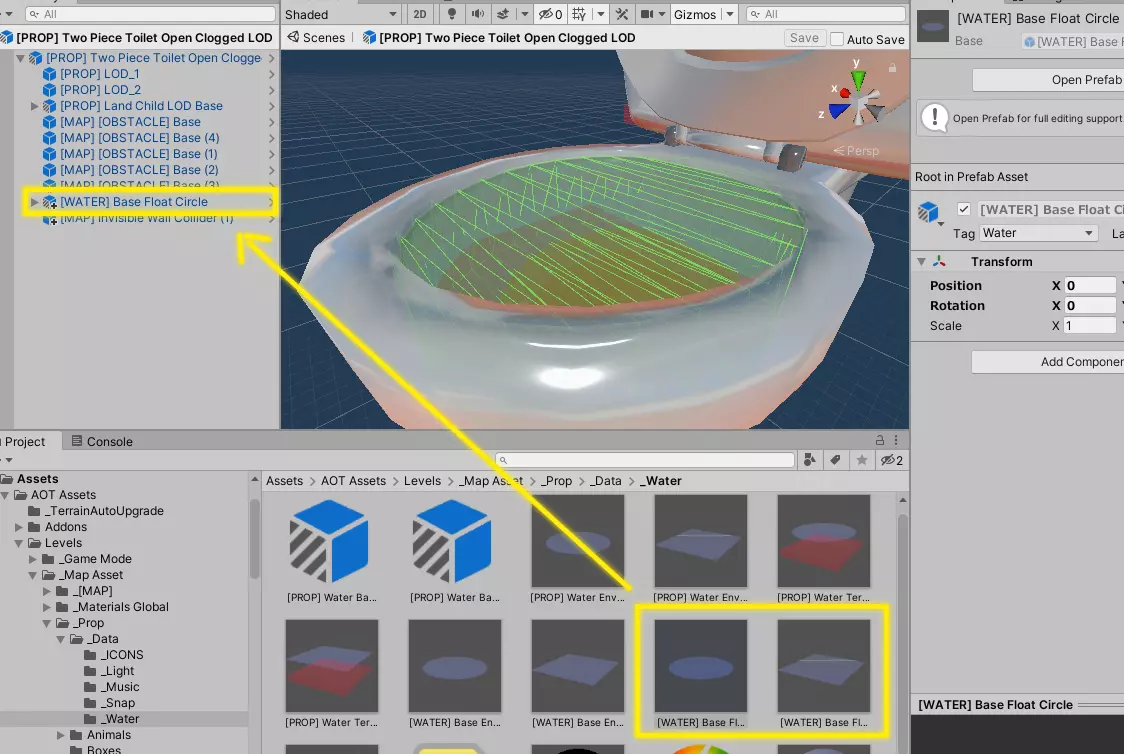Screen dimensions: 1124x754
Task: Click Levels in breadcrumb path
Action: click(422, 481)
